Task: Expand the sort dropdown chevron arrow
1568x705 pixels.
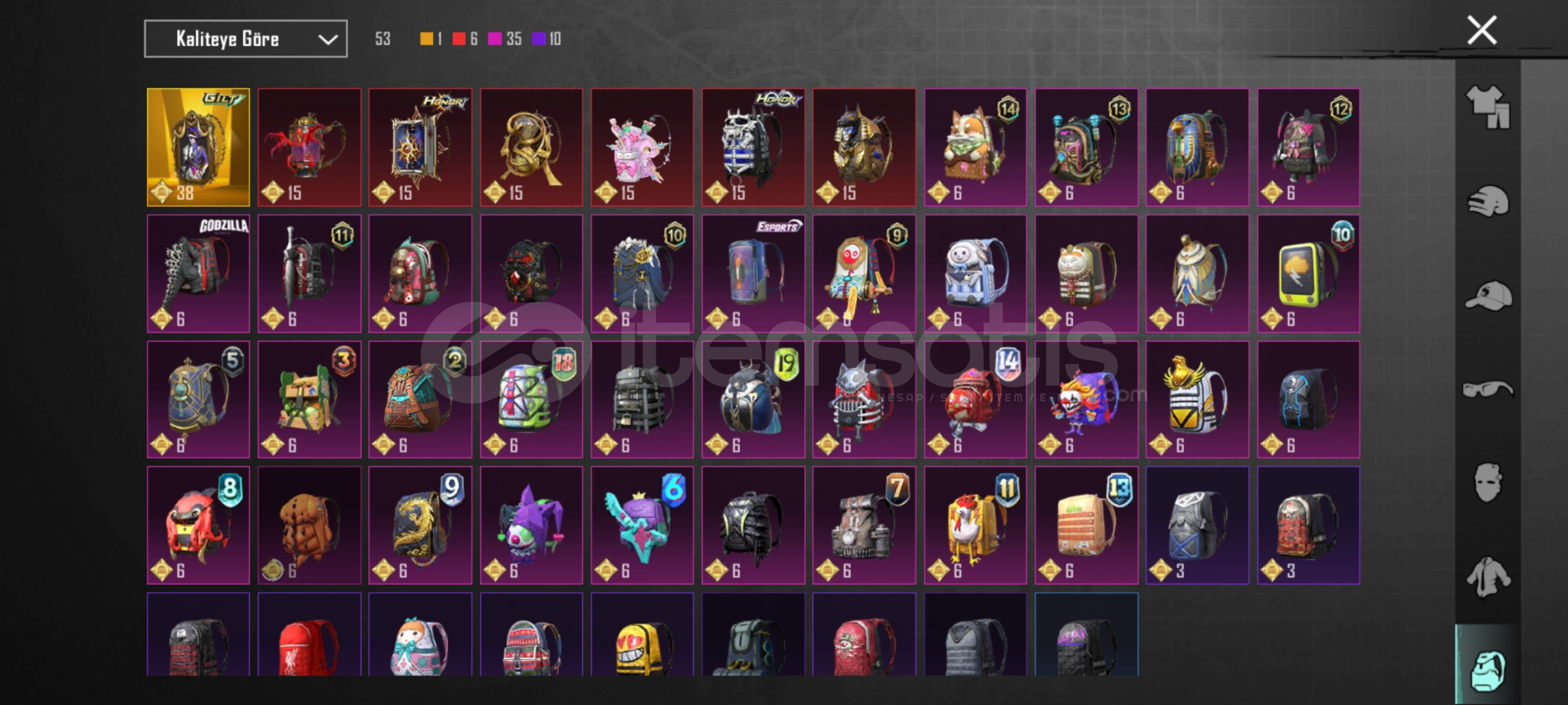Action: click(x=328, y=40)
